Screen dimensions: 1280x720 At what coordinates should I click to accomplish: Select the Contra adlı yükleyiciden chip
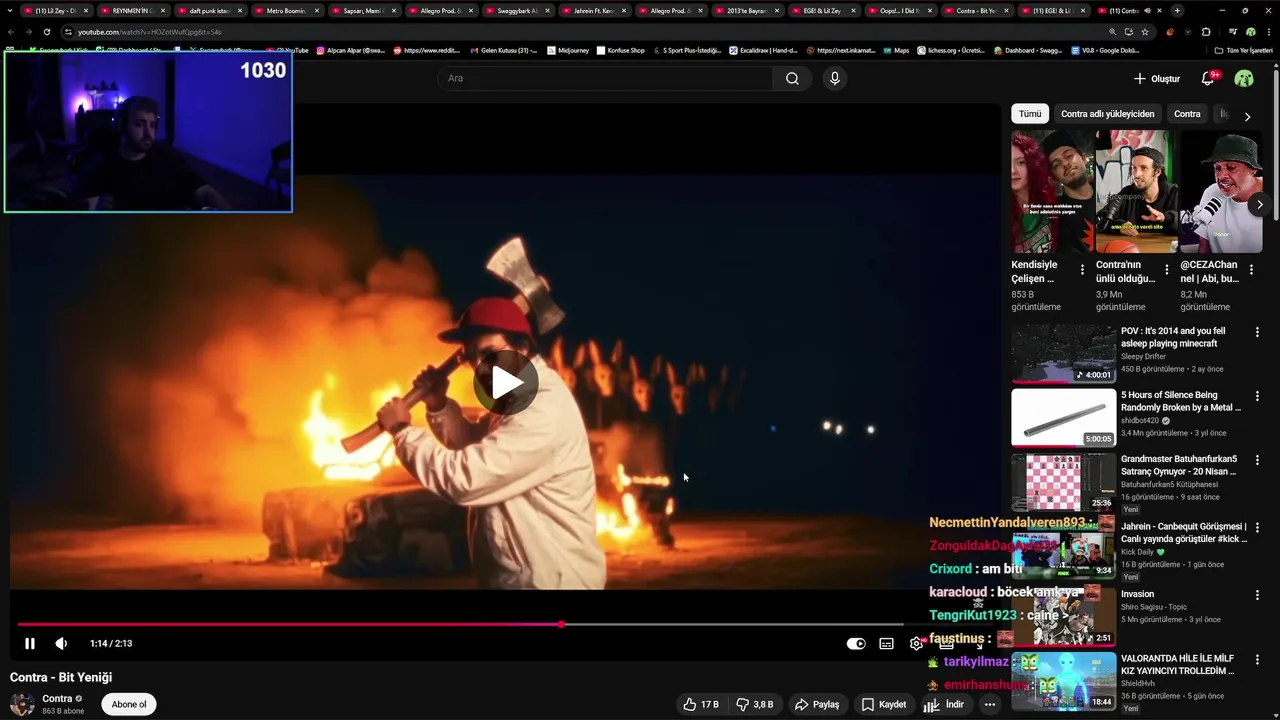tap(1107, 114)
